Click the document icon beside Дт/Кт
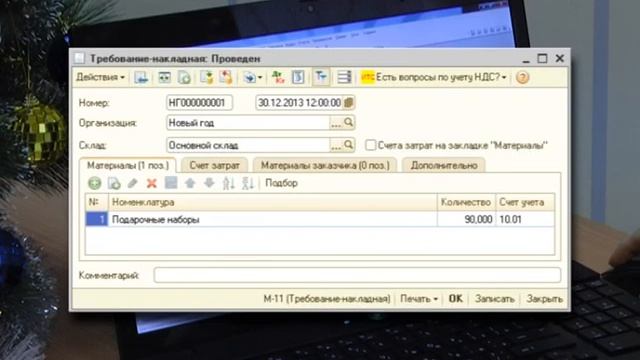640x360 pixels. click(298, 77)
